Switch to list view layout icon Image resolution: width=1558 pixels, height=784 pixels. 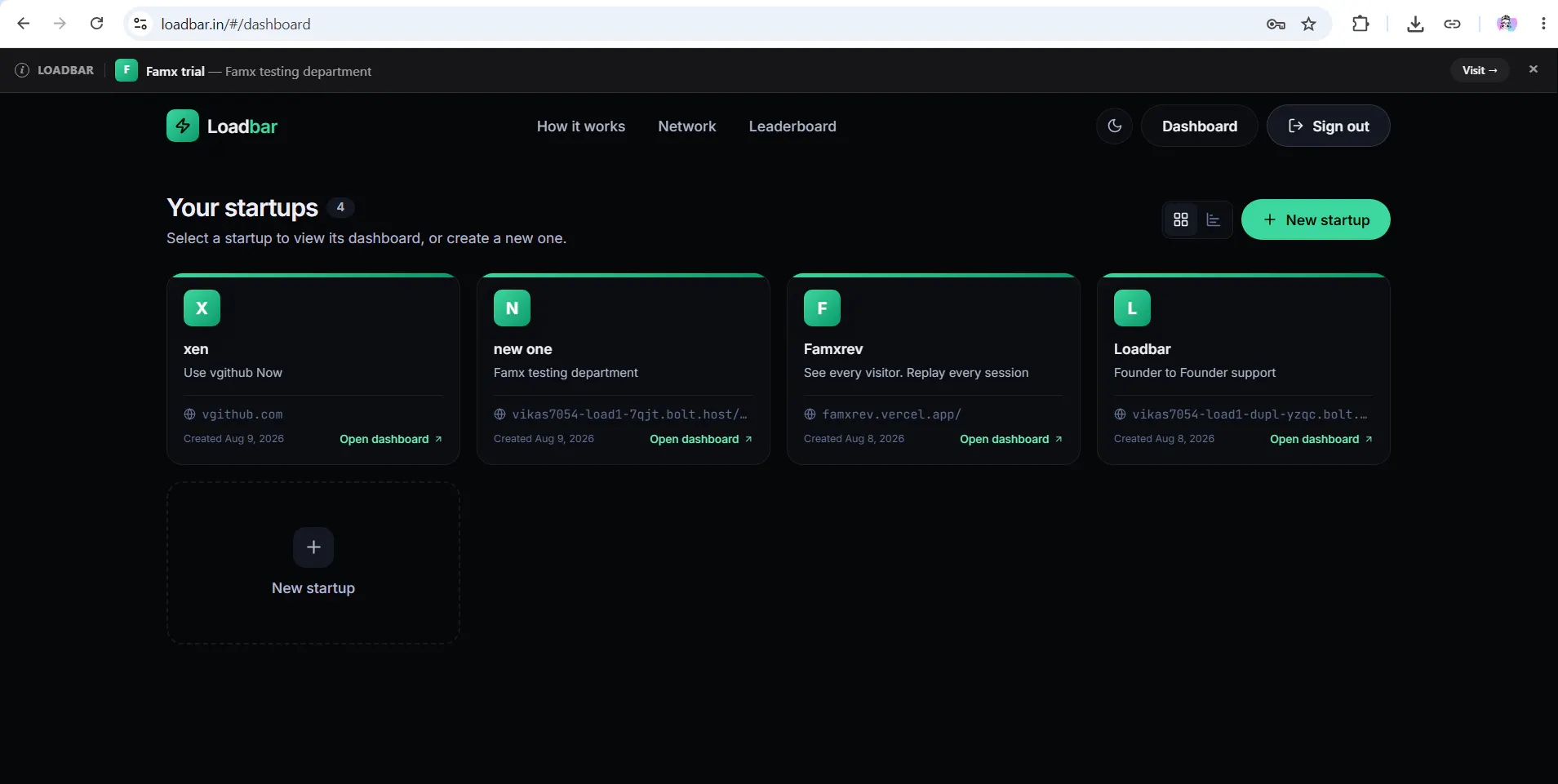coord(1214,219)
